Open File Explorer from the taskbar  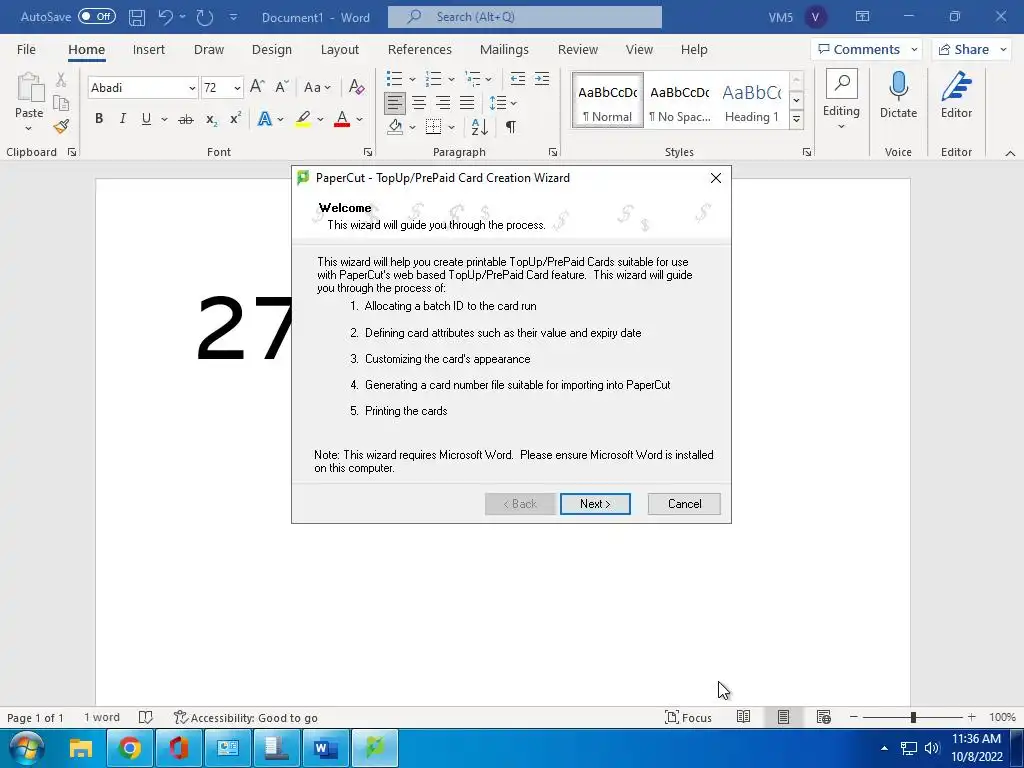(x=81, y=748)
